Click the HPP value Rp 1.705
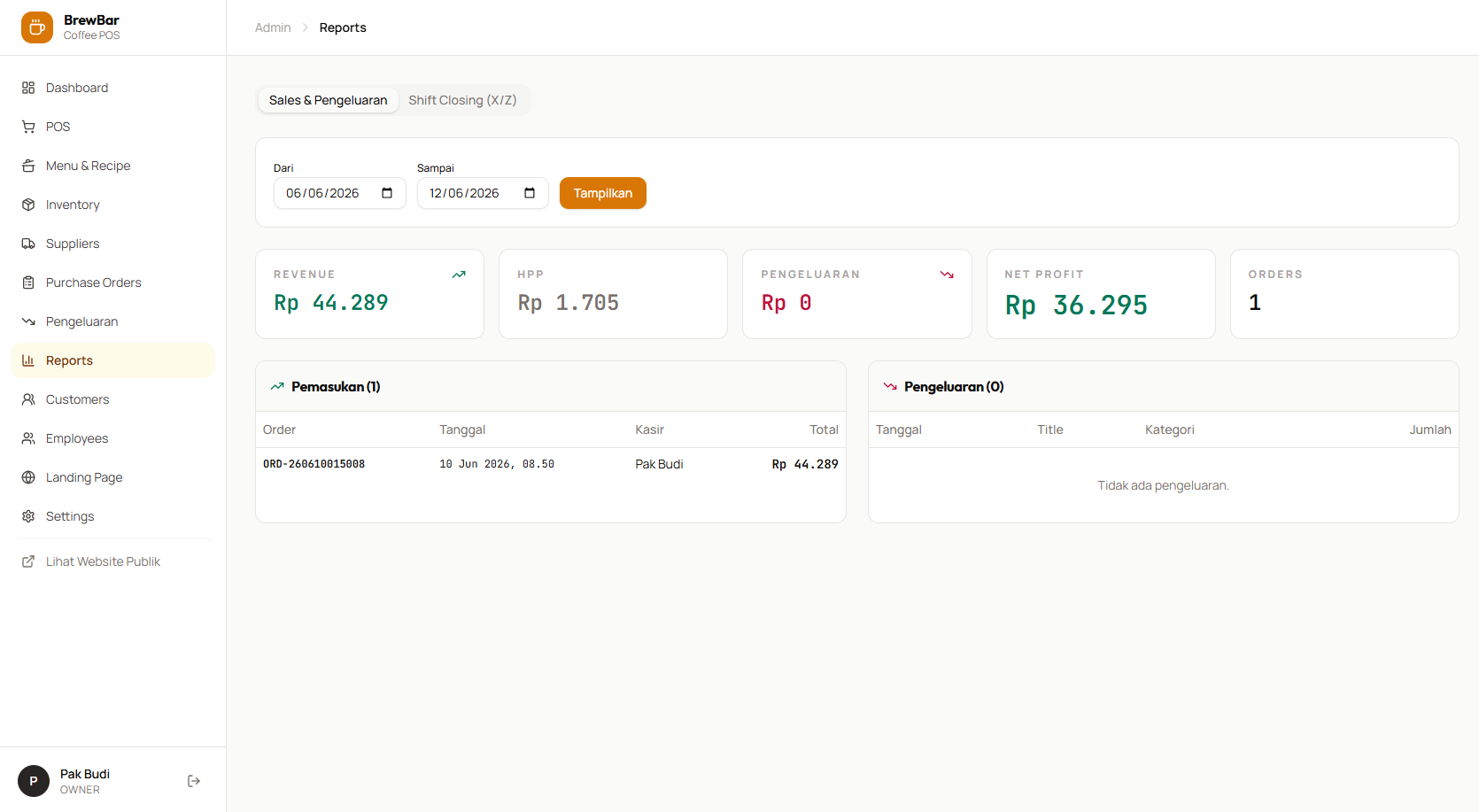 [569, 303]
